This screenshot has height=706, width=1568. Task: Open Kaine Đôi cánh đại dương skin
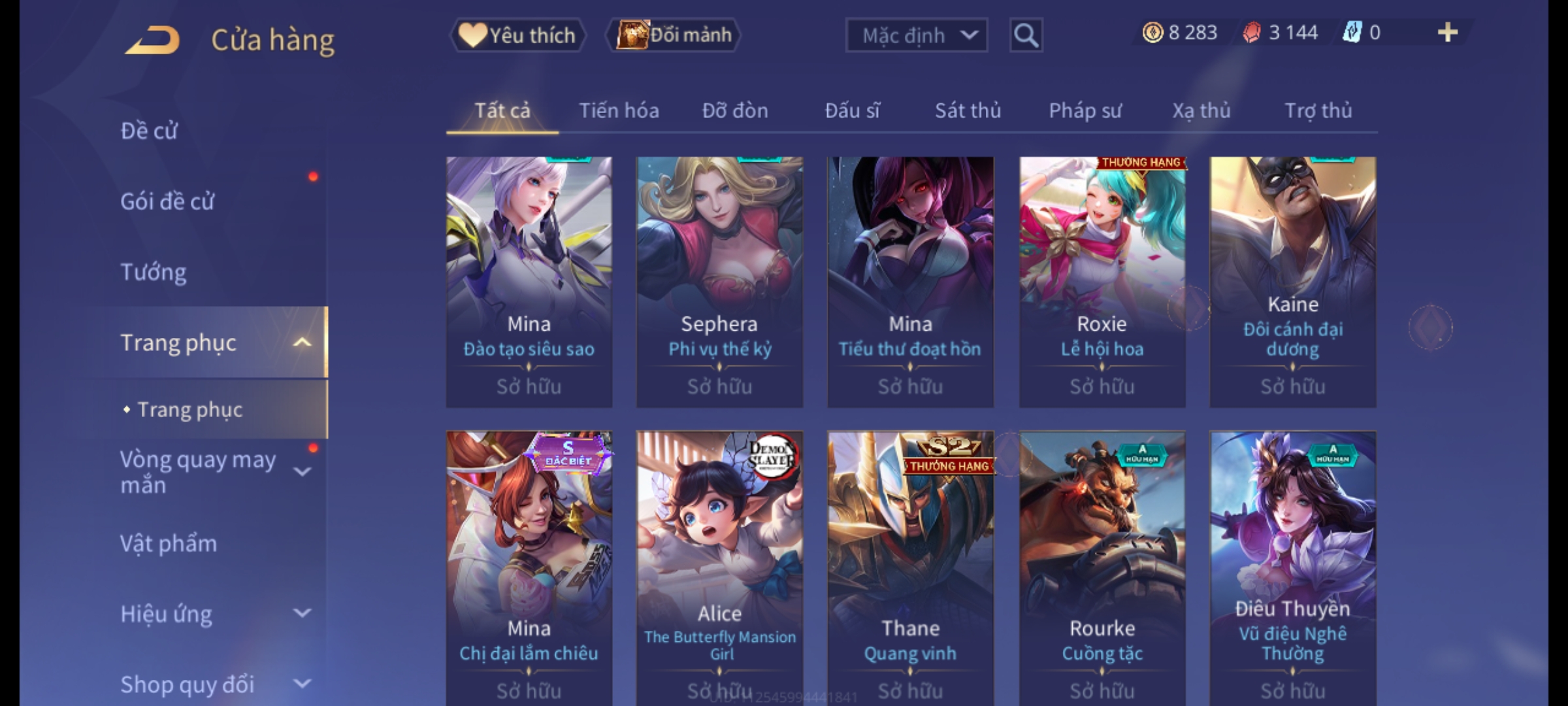1293,282
